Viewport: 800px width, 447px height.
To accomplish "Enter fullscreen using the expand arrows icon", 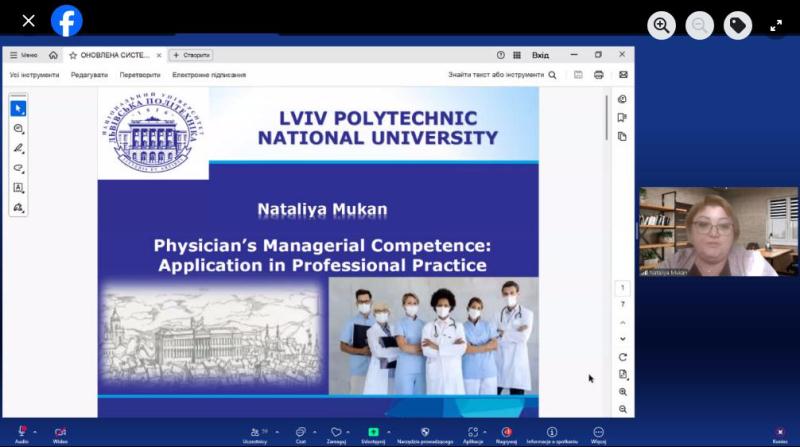I will [x=777, y=25].
